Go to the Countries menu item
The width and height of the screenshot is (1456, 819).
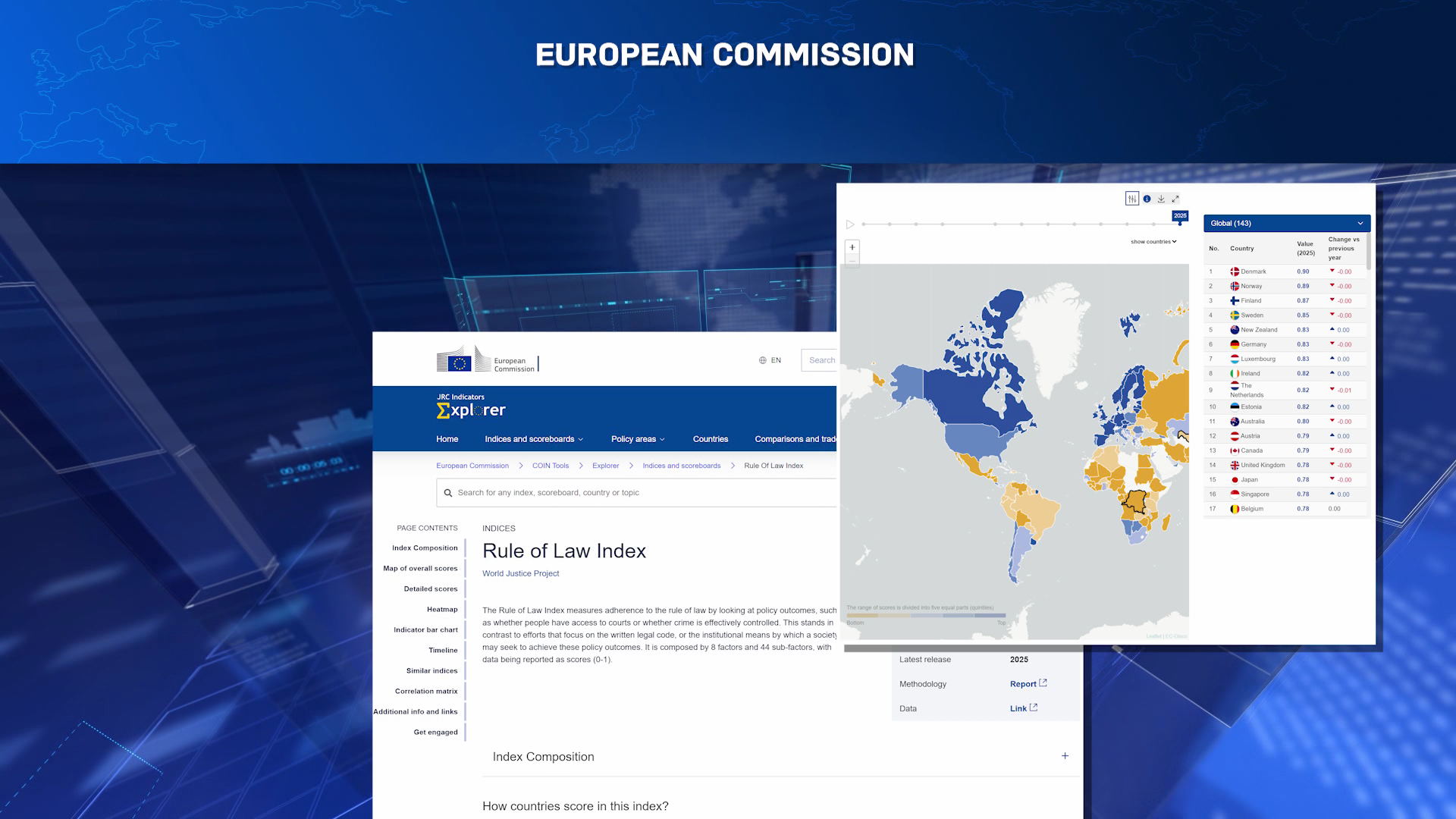click(710, 439)
